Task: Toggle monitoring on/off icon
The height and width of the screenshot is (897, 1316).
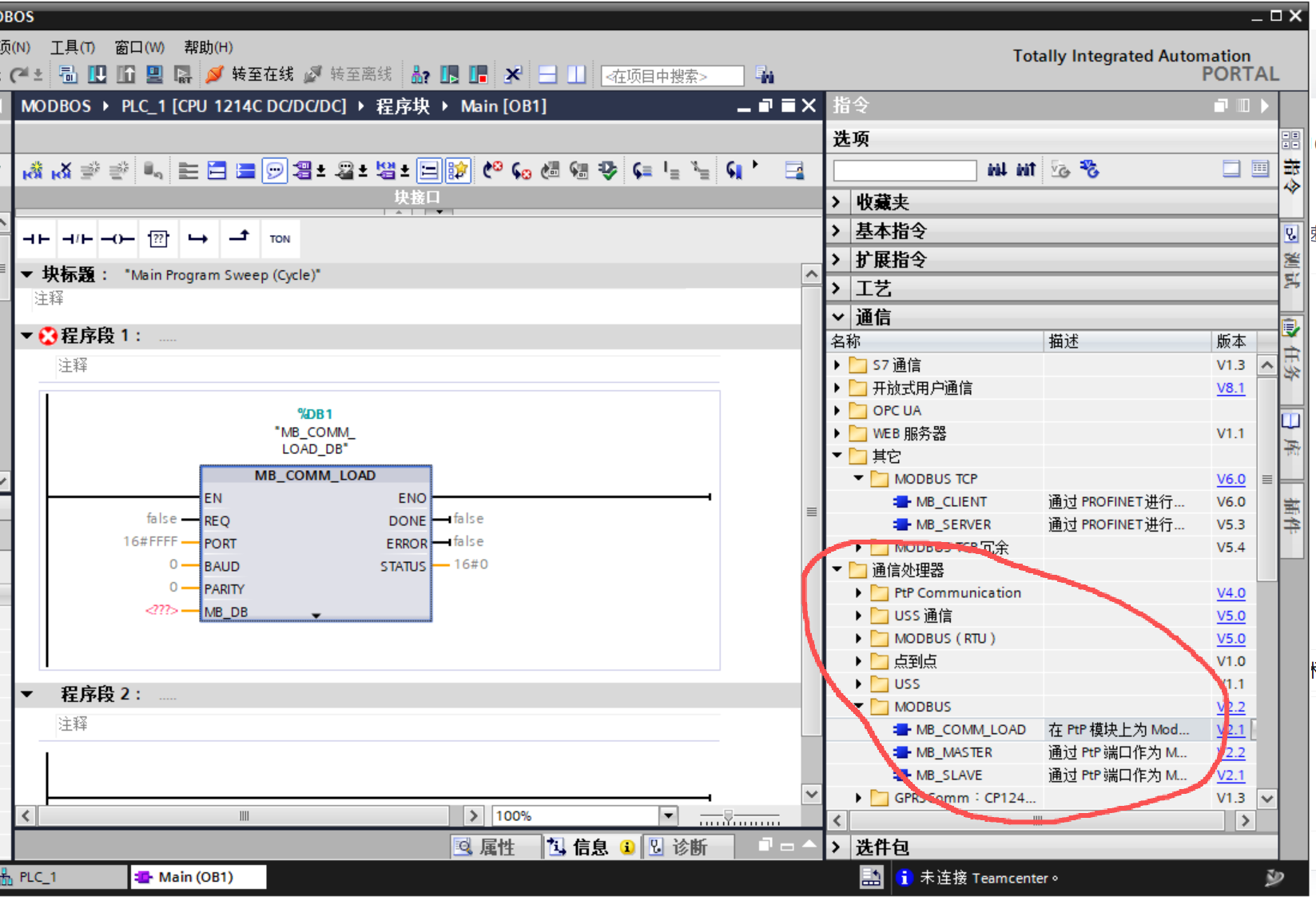Action: (734, 170)
